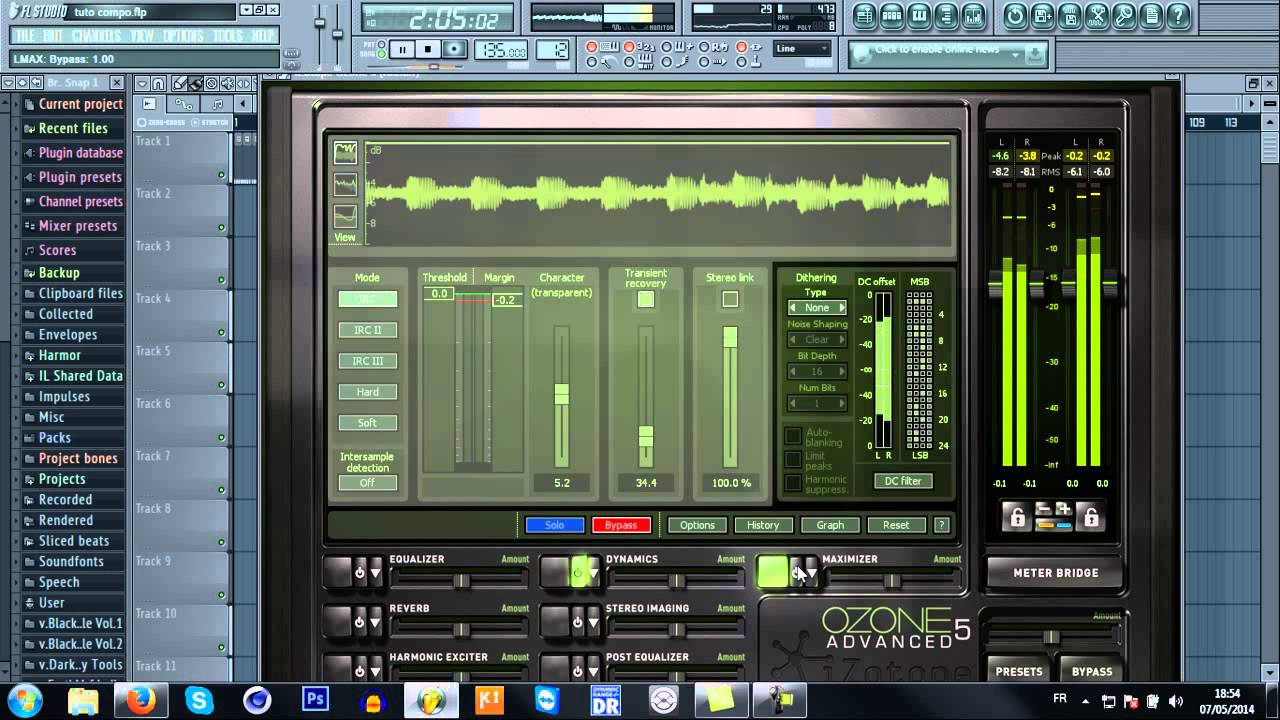
Task: Toggle the Reverb module power button
Action: (x=360, y=622)
